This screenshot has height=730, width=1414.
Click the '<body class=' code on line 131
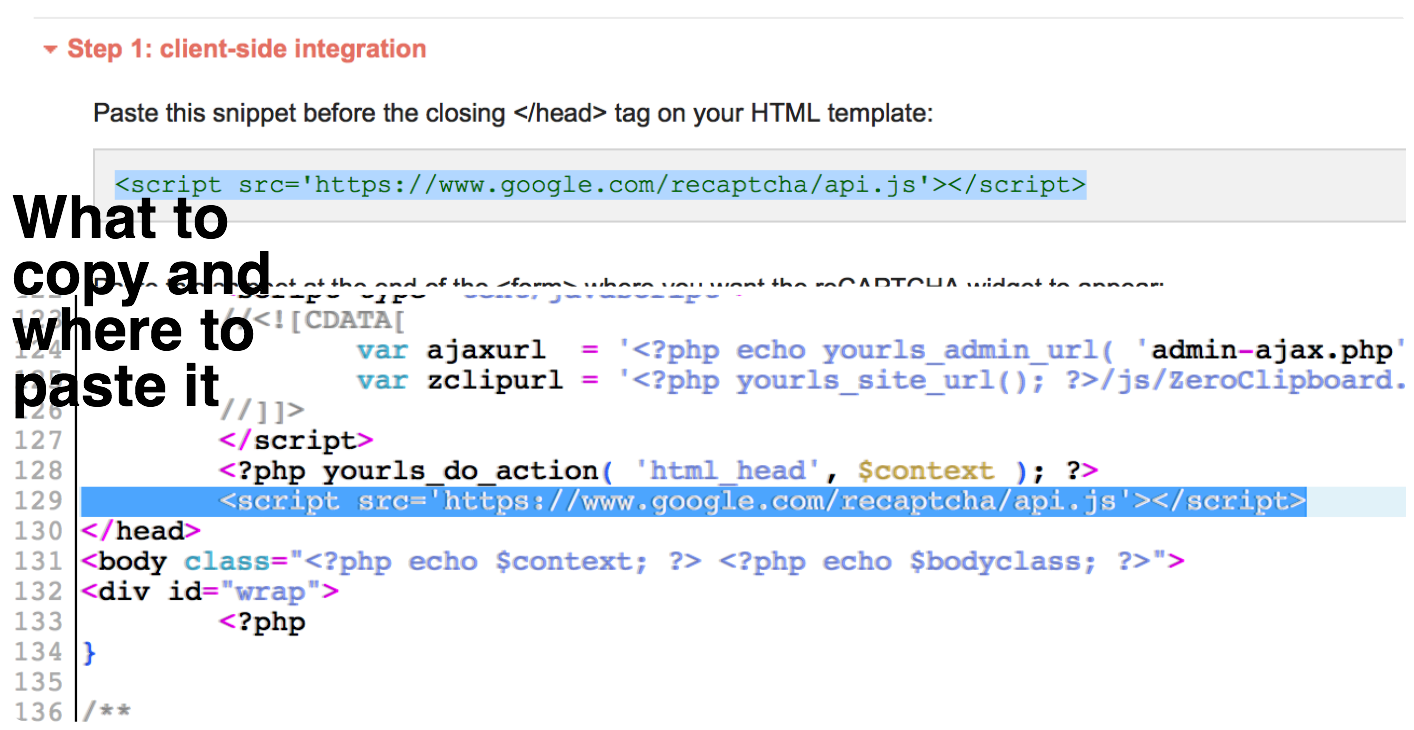(633, 561)
